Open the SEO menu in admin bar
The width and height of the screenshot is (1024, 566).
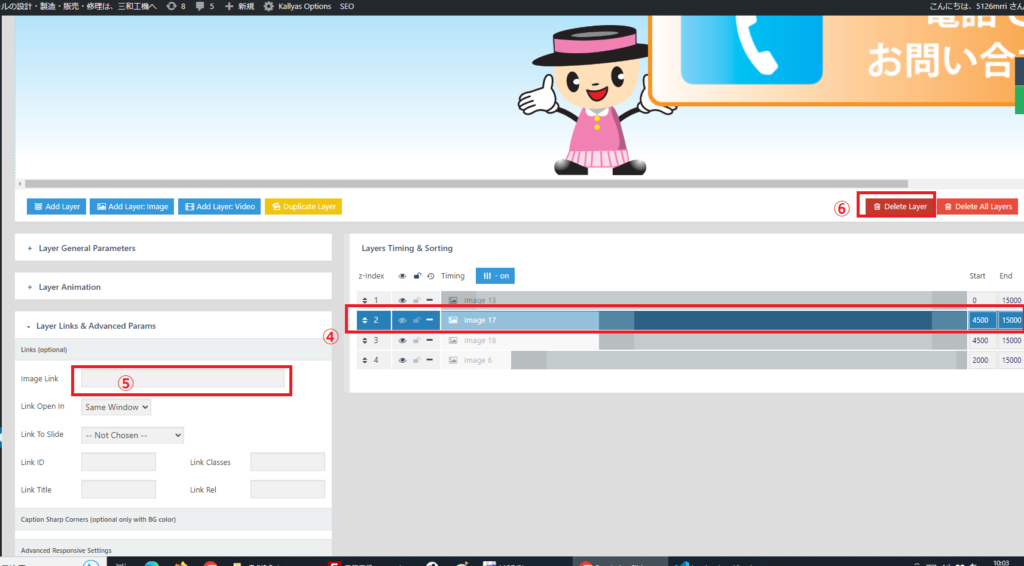347,6
